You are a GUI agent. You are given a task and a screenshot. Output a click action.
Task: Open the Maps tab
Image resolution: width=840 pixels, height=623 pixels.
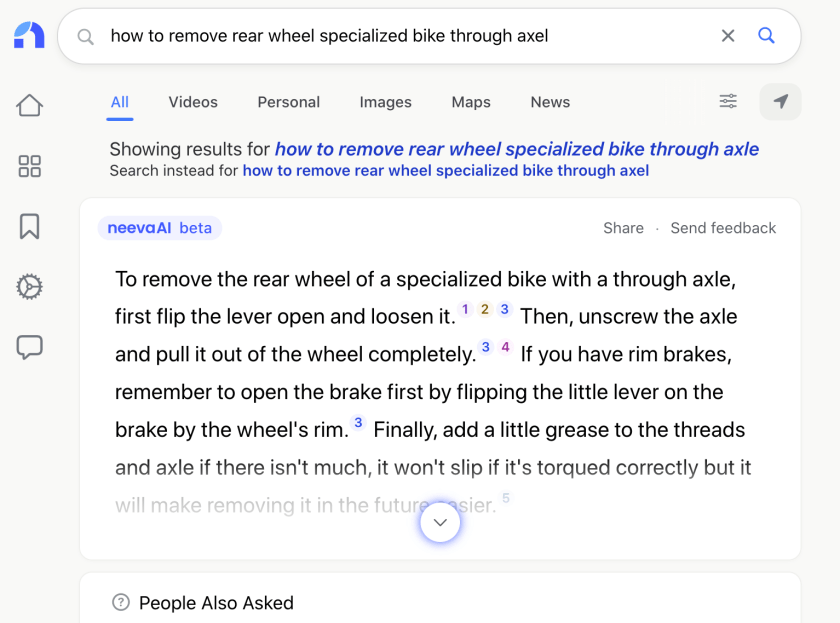[x=471, y=102]
